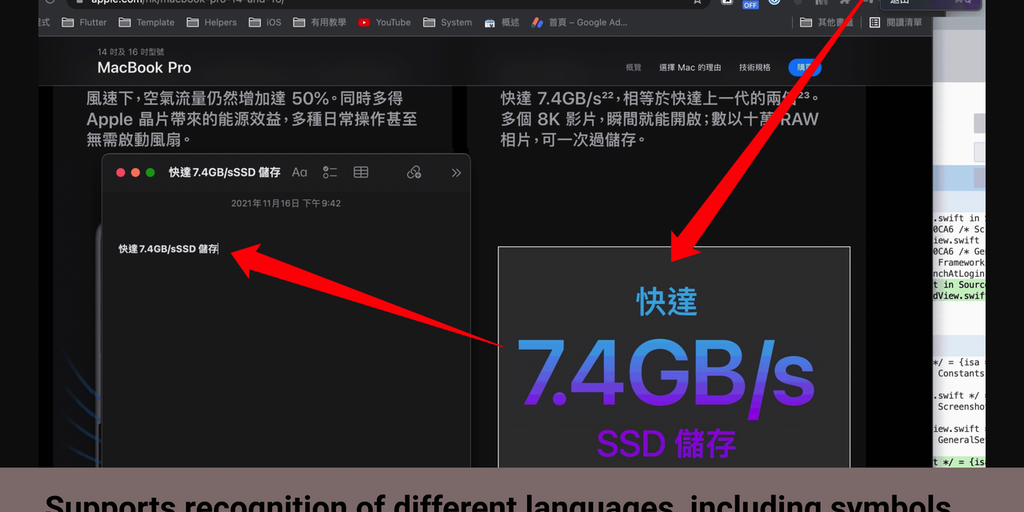Click the large 7.4GB/s graphic
Screen dimensions: 1024x512
[x=666, y=377]
